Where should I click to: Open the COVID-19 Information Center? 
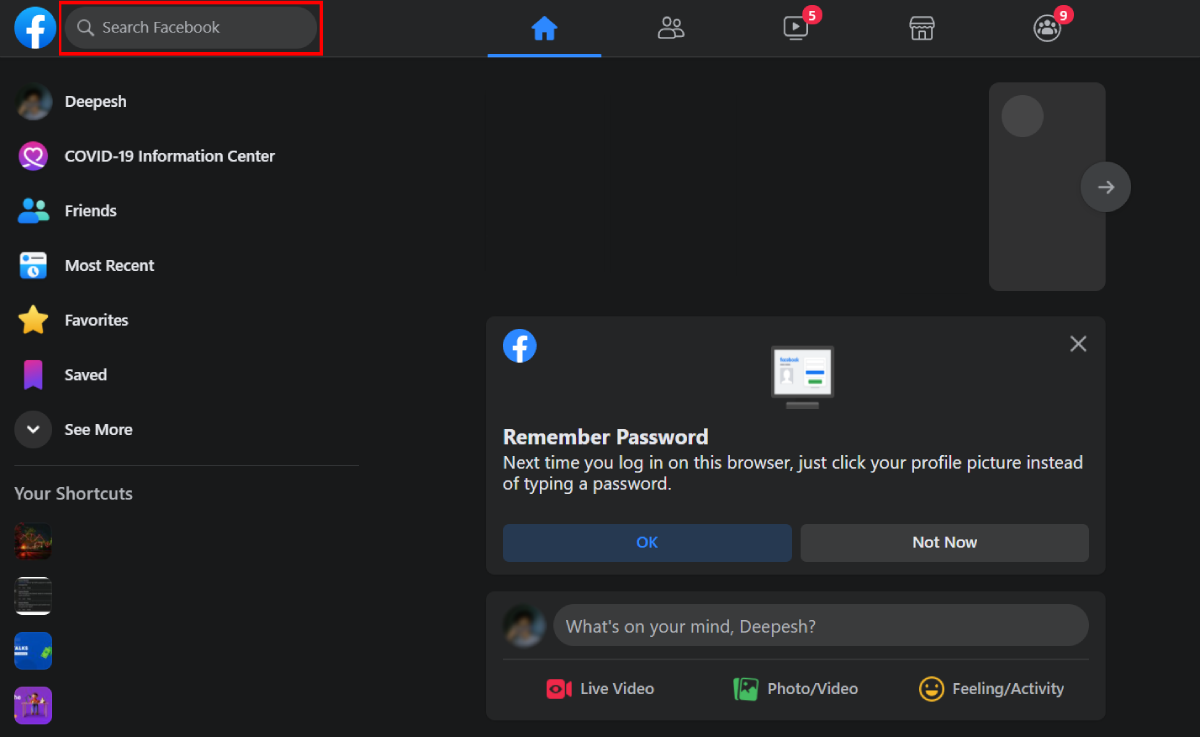169,156
